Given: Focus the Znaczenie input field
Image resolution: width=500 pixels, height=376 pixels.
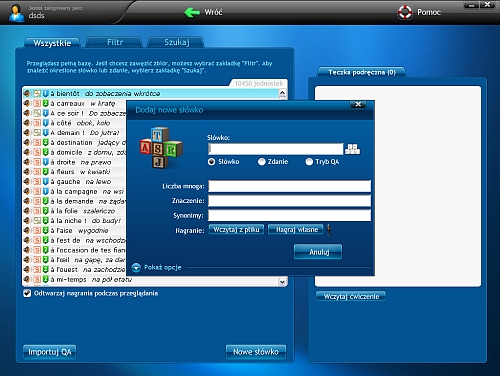Looking at the screenshot, I should coord(289,201).
